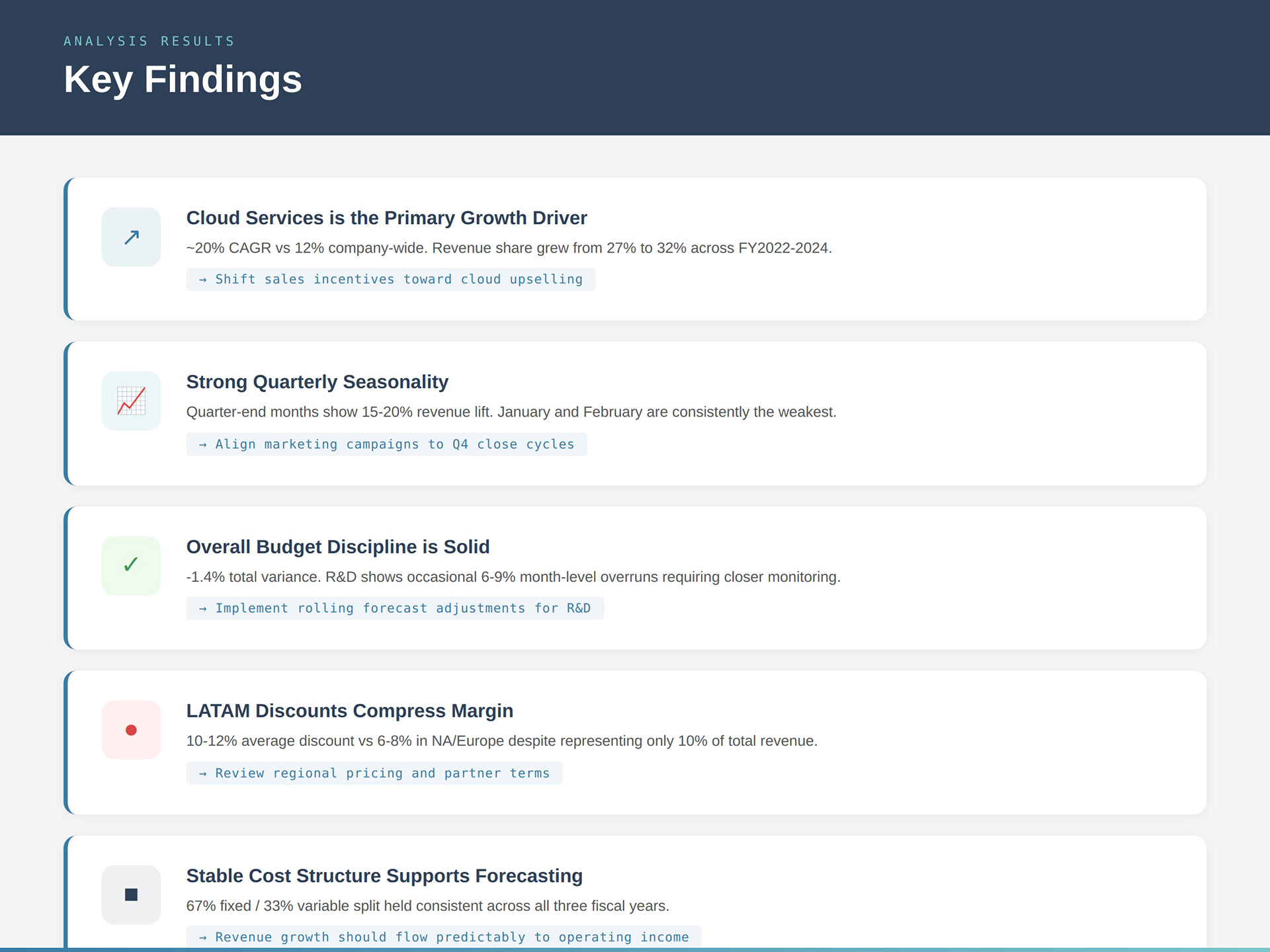1270x952 pixels.
Task: Click 'Revenue growth should flow predictably' tag
Action: [443, 937]
